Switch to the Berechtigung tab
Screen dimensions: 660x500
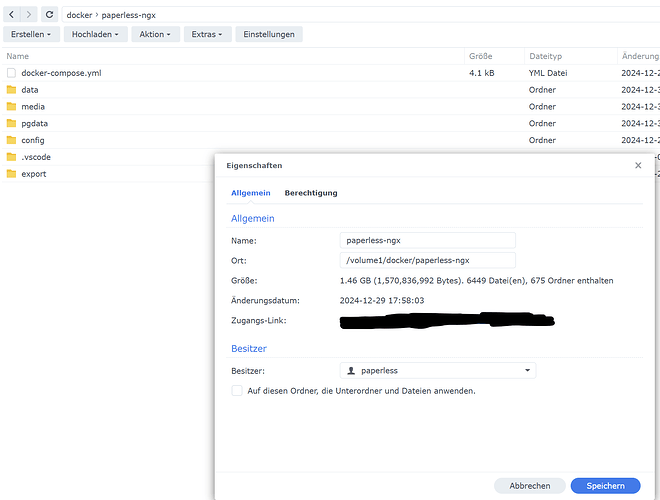(311, 193)
